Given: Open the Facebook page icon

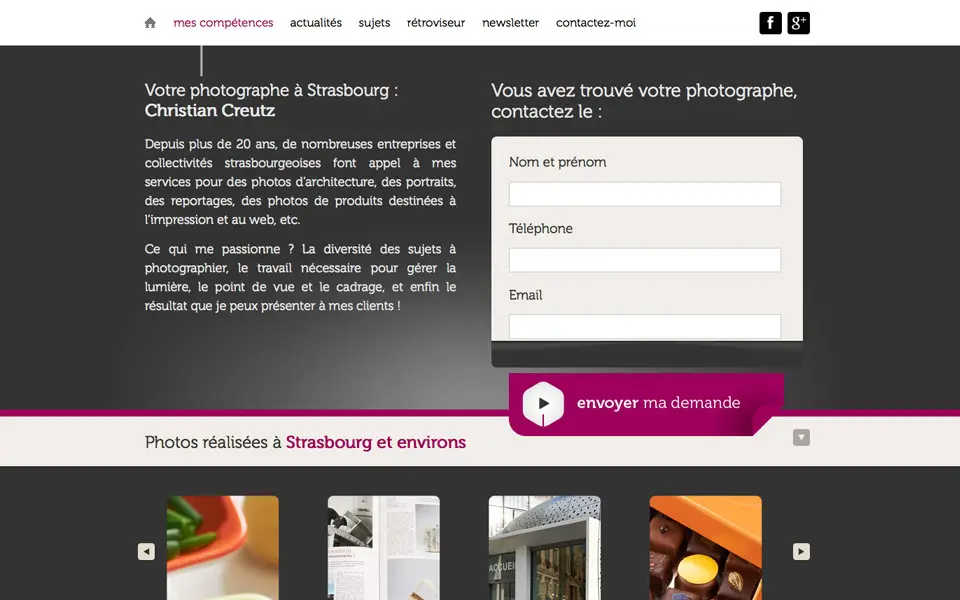Looking at the screenshot, I should [x=770, y=23].
